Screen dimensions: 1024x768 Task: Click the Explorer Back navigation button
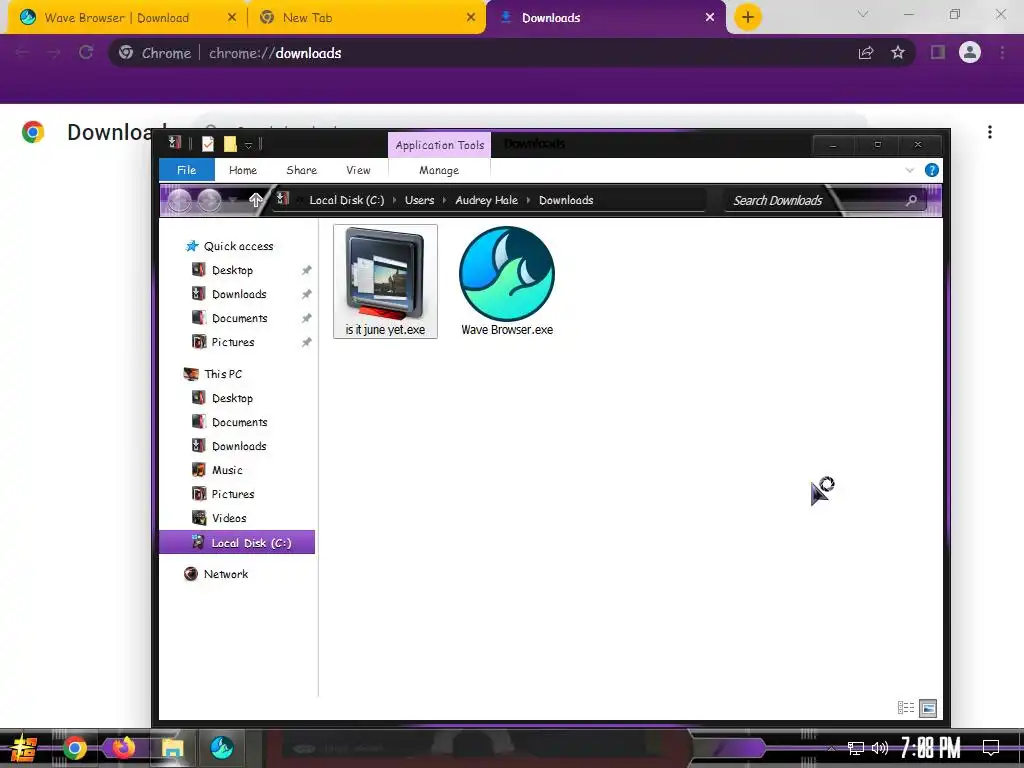[x=180, y=200]
